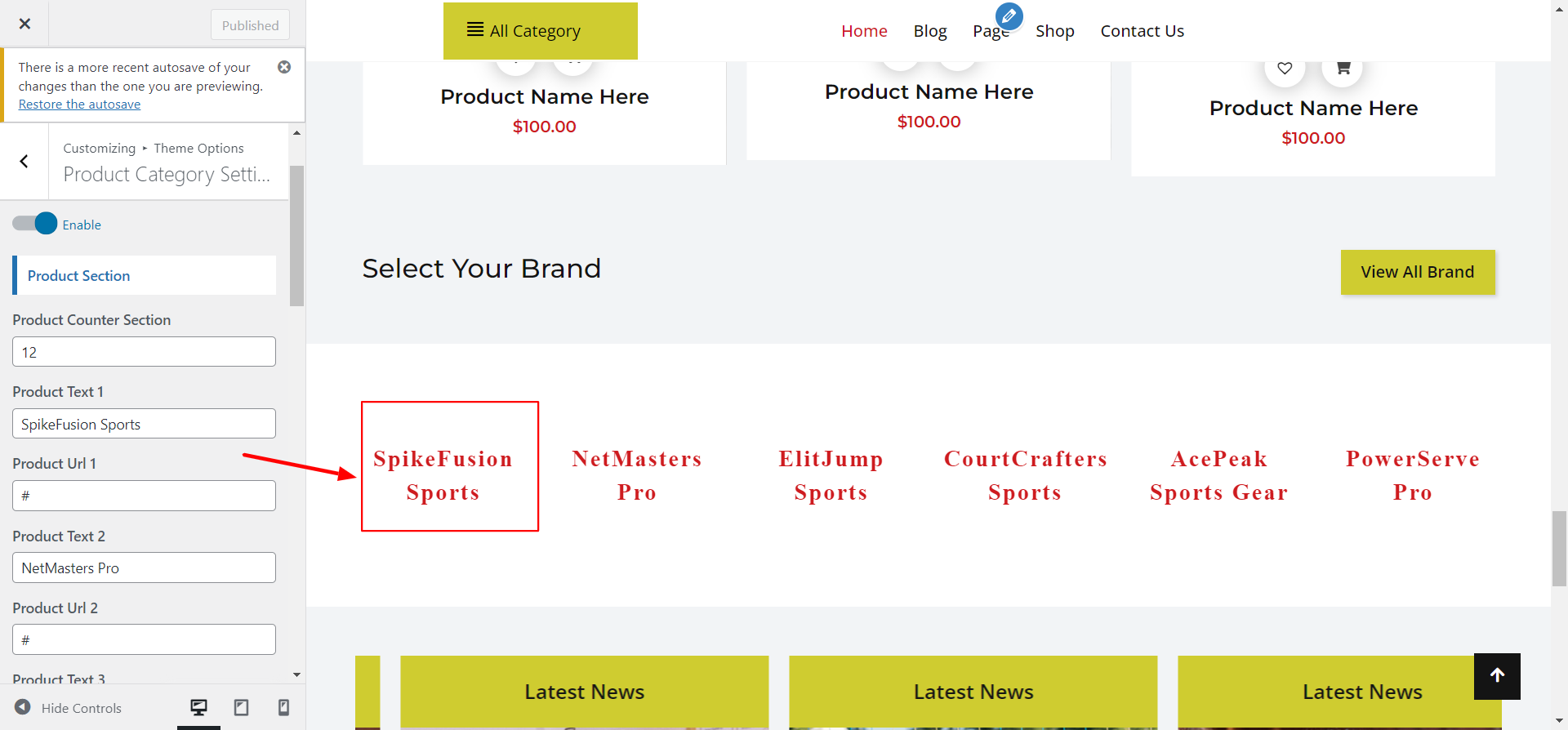Dismiss the autosave notice
Screen dimensions: 1568x730
pyautogui.click(x=284, y=67)
